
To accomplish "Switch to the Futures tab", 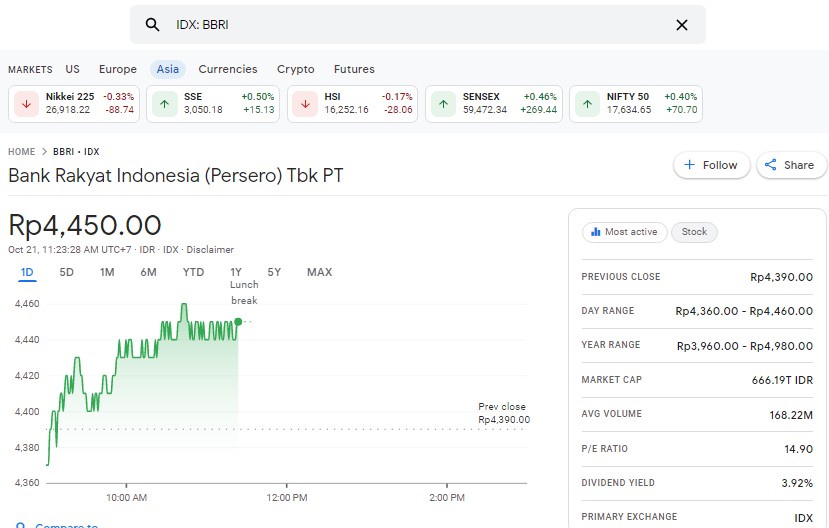I will (354, 69).
